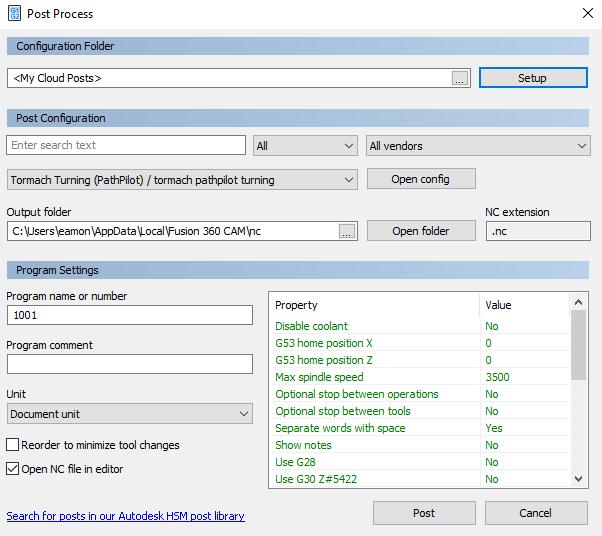The image size is (602, 536).
Task: Select the Max spindle speed property row
Action: [375, 377]
